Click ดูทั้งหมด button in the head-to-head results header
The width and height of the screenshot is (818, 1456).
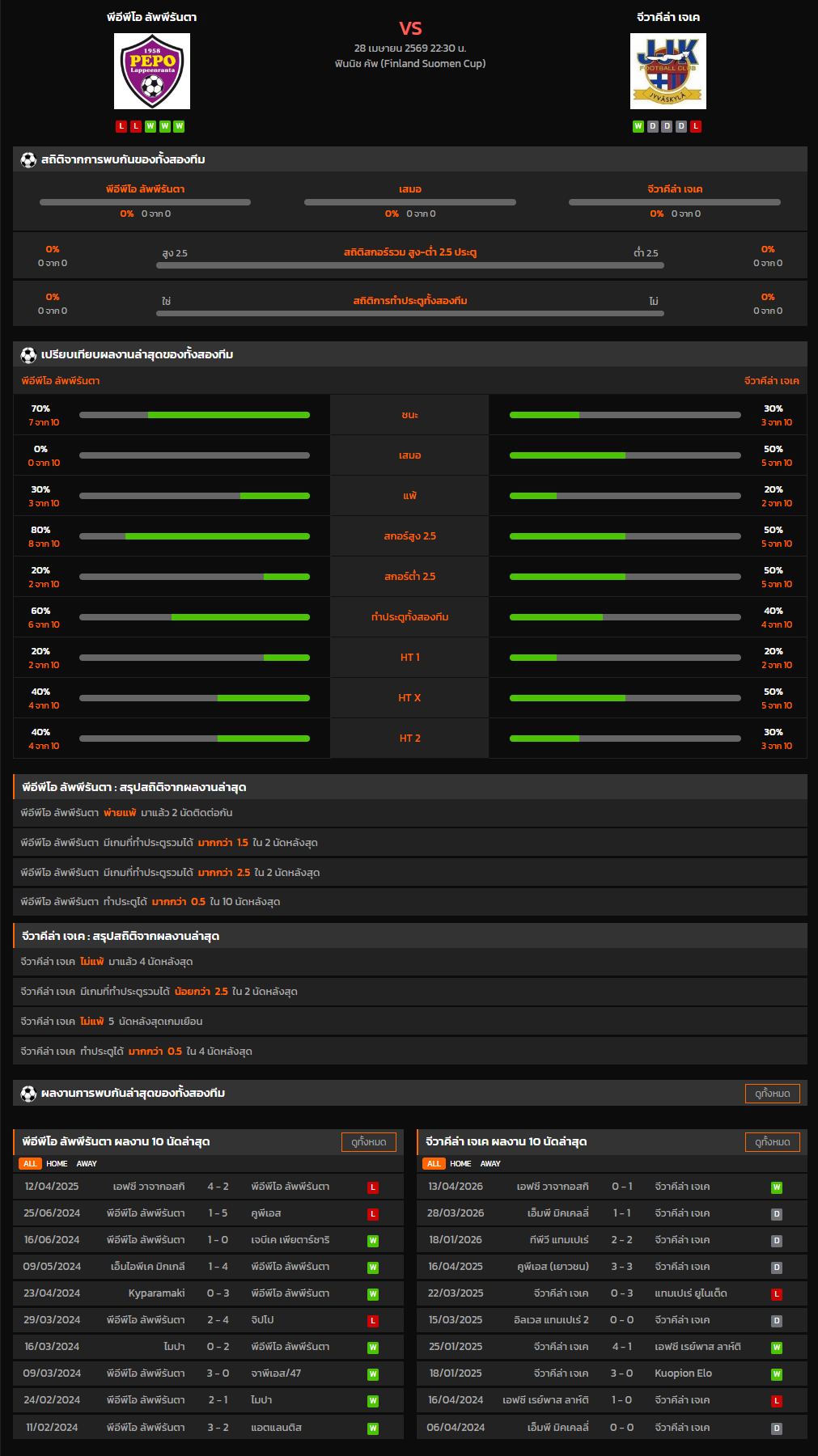tap(772, 1094)
